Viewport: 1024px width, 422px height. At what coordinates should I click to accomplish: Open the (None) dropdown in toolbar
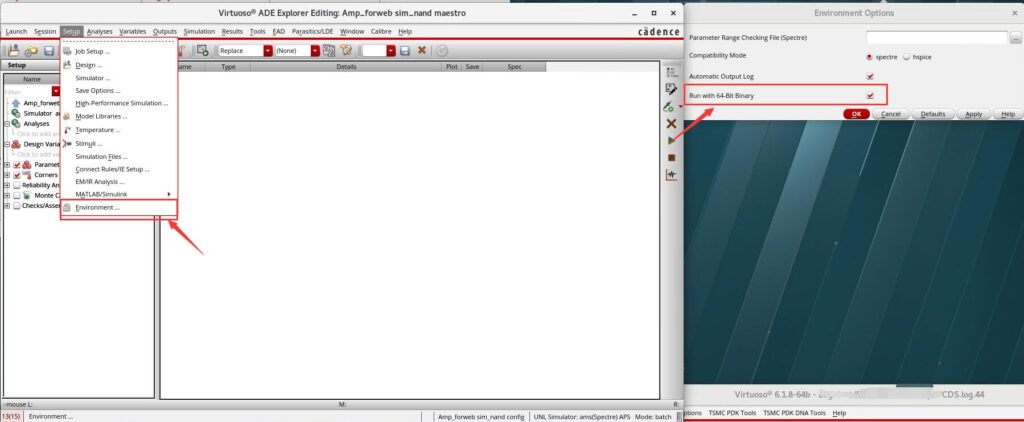[315, 50]
